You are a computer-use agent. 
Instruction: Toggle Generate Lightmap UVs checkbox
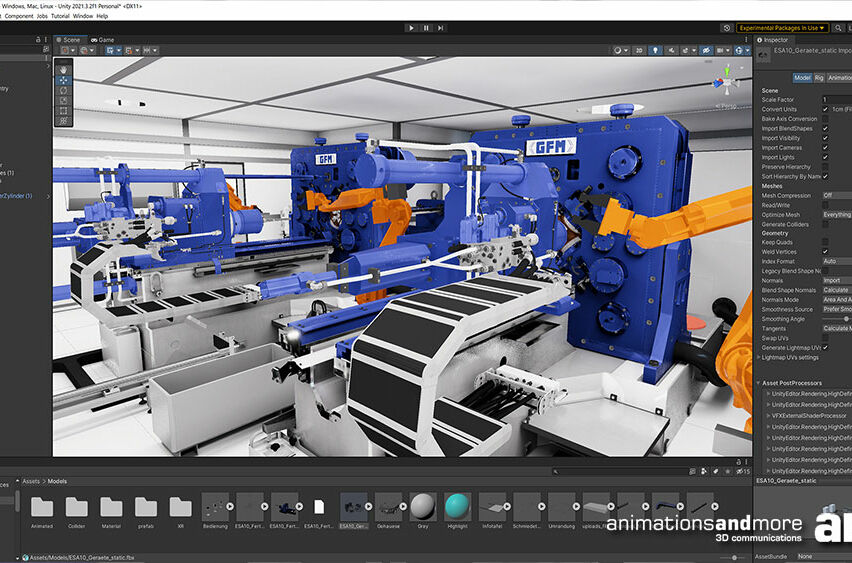point(825,347)
